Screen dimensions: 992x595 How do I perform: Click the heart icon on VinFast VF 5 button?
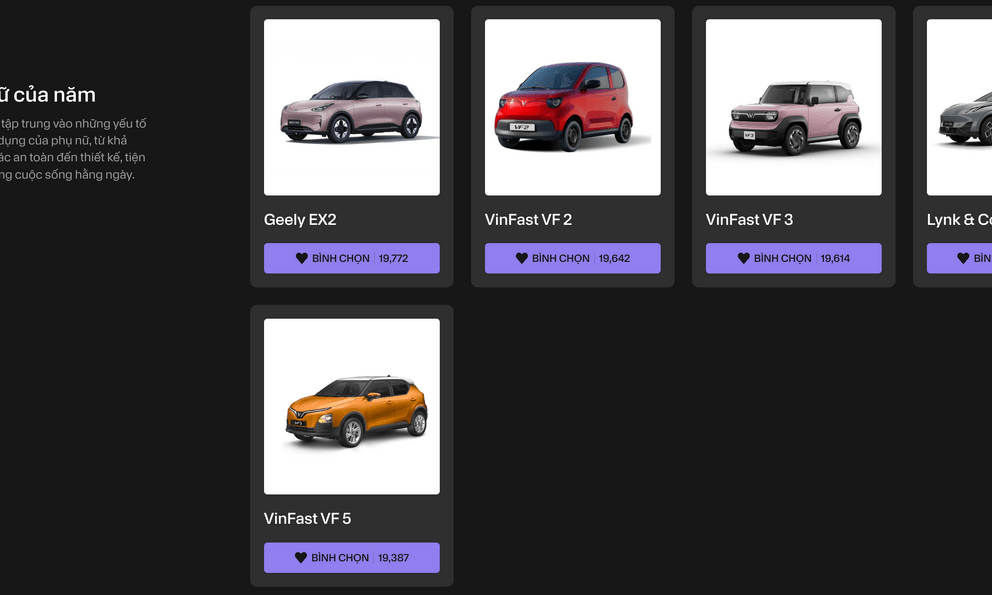(x=301, y=558)
